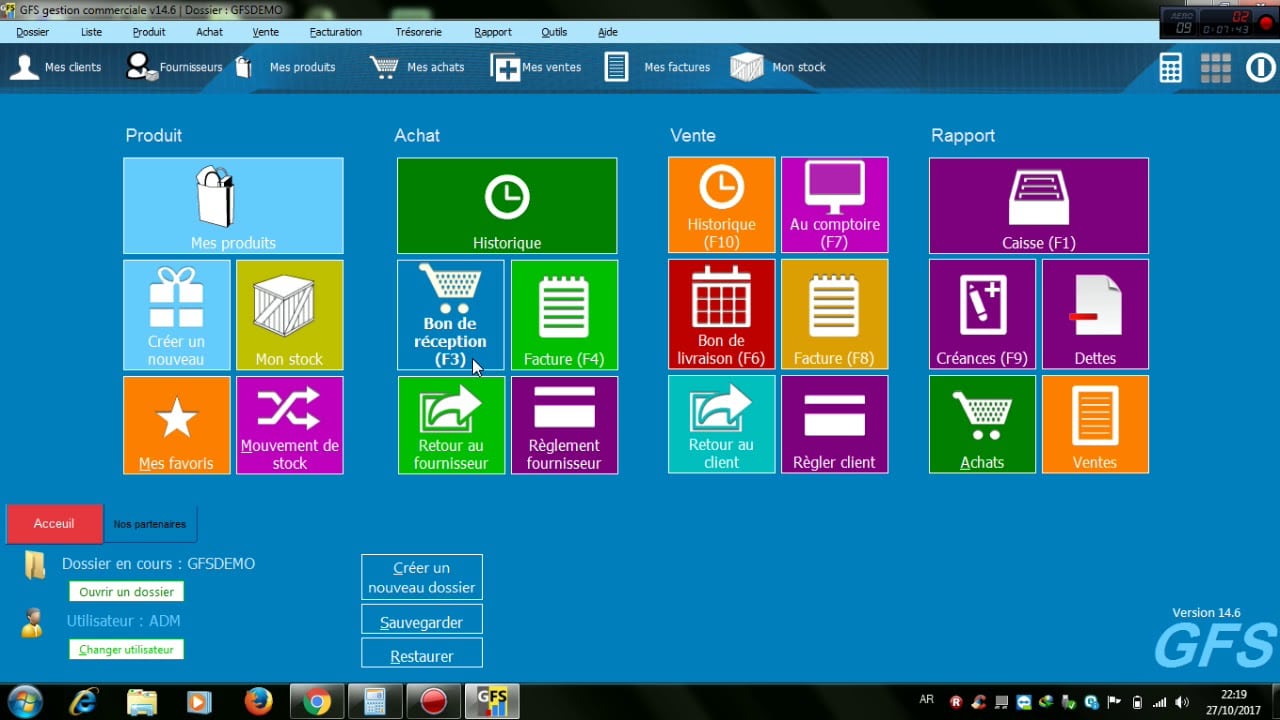1280x720 pixels.
Task: Open the Mon stock crate tile
Action: (289, 315)
